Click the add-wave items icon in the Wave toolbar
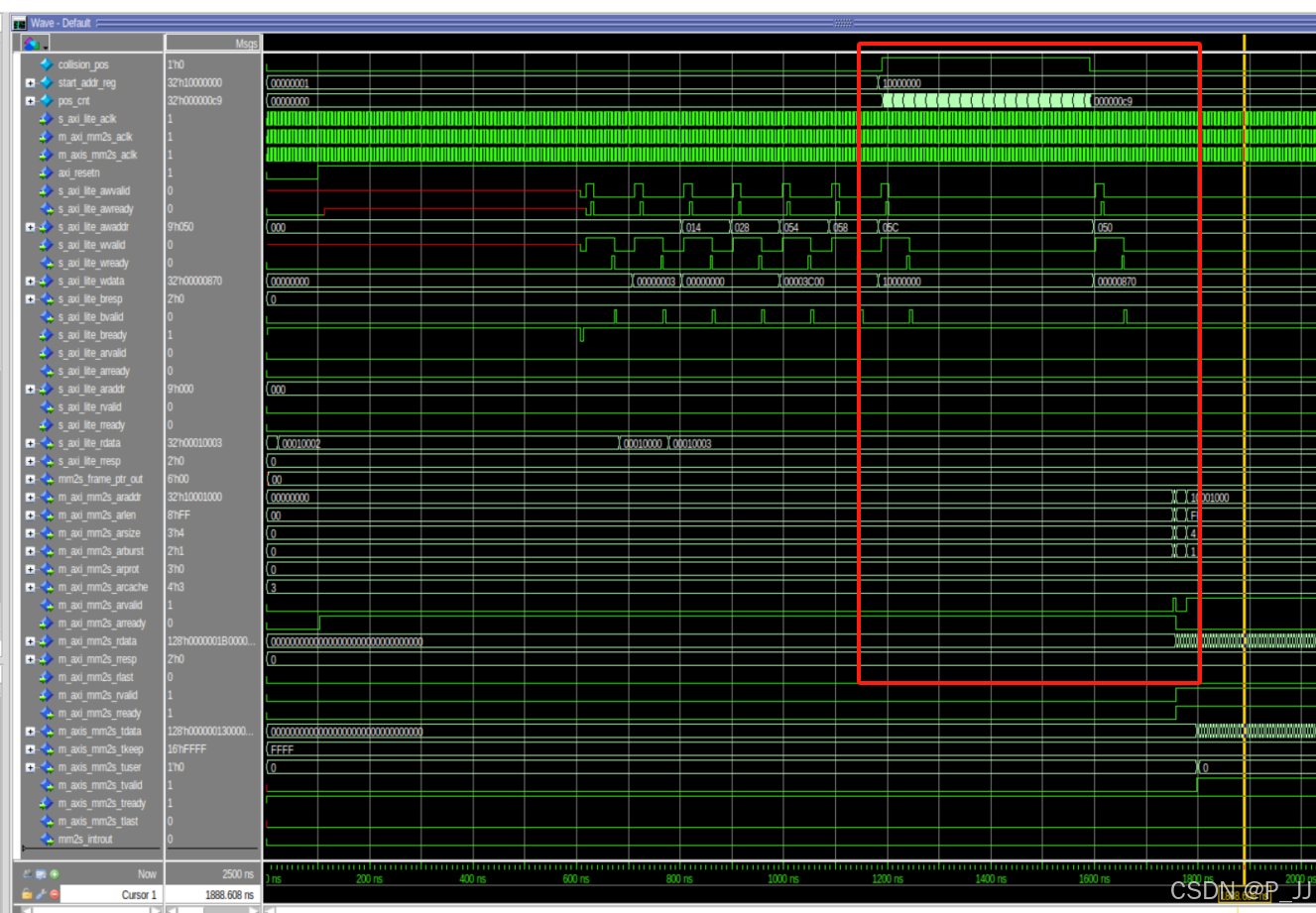Screen dimensions: 1316x913 30,44
